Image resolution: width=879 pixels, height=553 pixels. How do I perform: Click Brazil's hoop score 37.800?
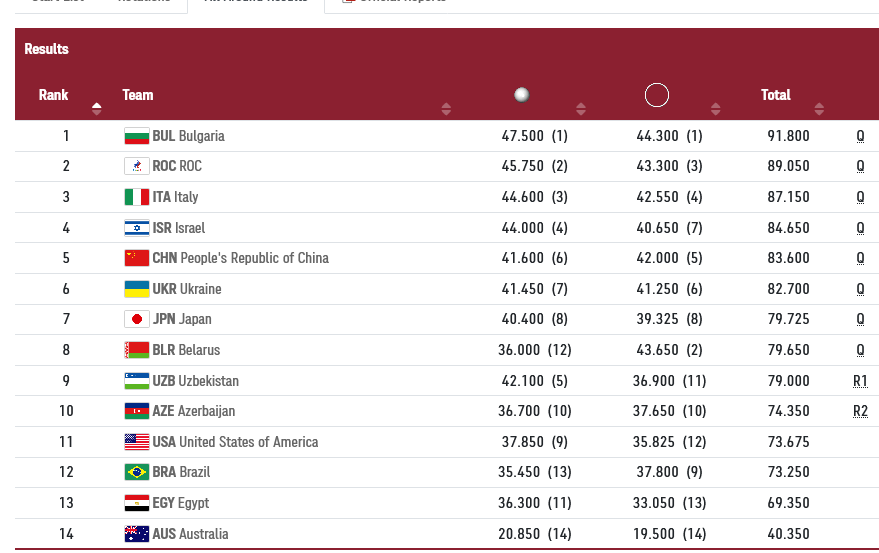(658, 472)
